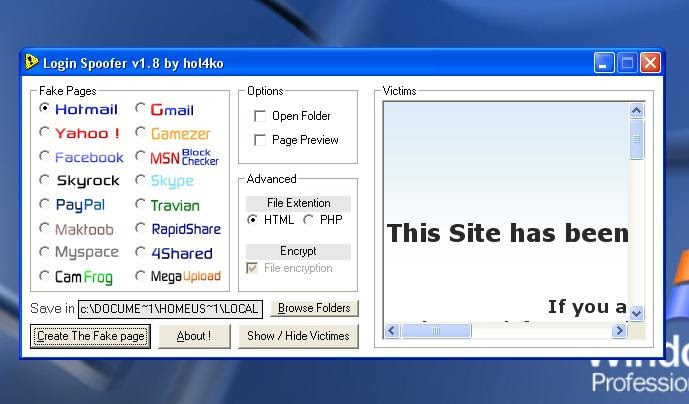
Task: Pick the Skyrock option
Action: click(44, 180)
